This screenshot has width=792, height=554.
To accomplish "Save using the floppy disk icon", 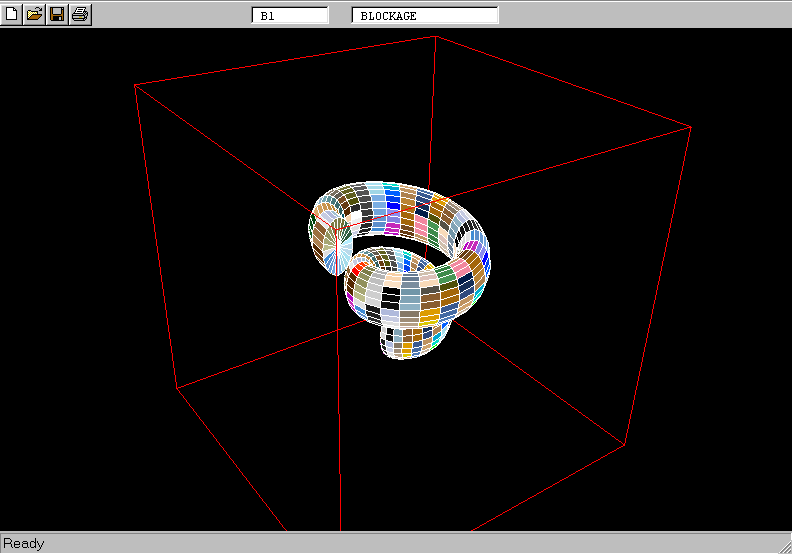I will coord(58,14).
